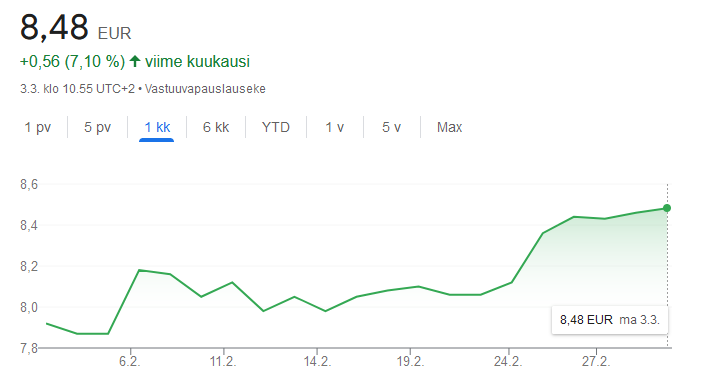Open the Vastuuvapauslauseke disclaimer link
Viewport: 711px width, 381px height.
tap(205, 88)
